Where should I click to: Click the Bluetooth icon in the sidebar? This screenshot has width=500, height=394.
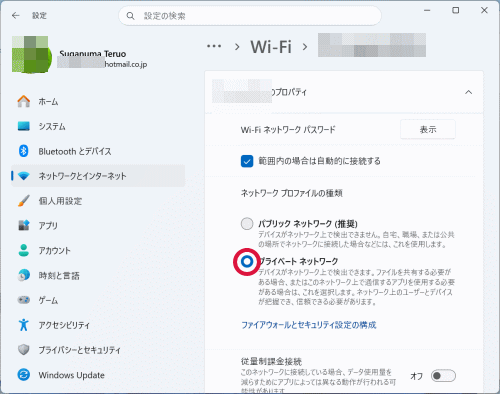coord(24,151)
